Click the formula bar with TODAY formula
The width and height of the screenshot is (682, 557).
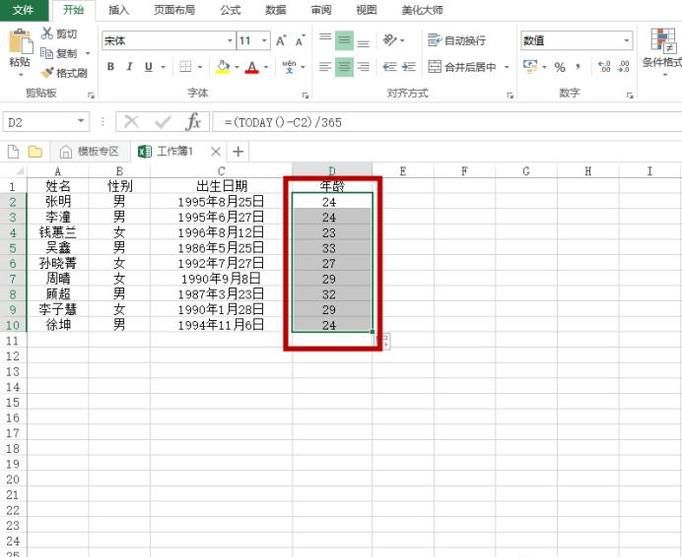(447, 122)
